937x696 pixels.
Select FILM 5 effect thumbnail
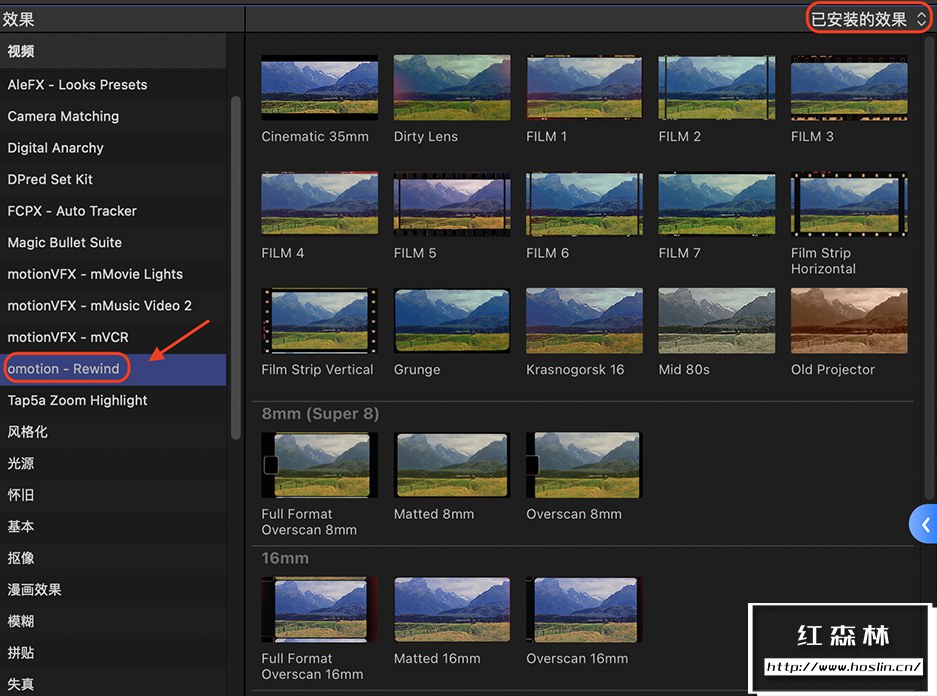pos(452,204)
